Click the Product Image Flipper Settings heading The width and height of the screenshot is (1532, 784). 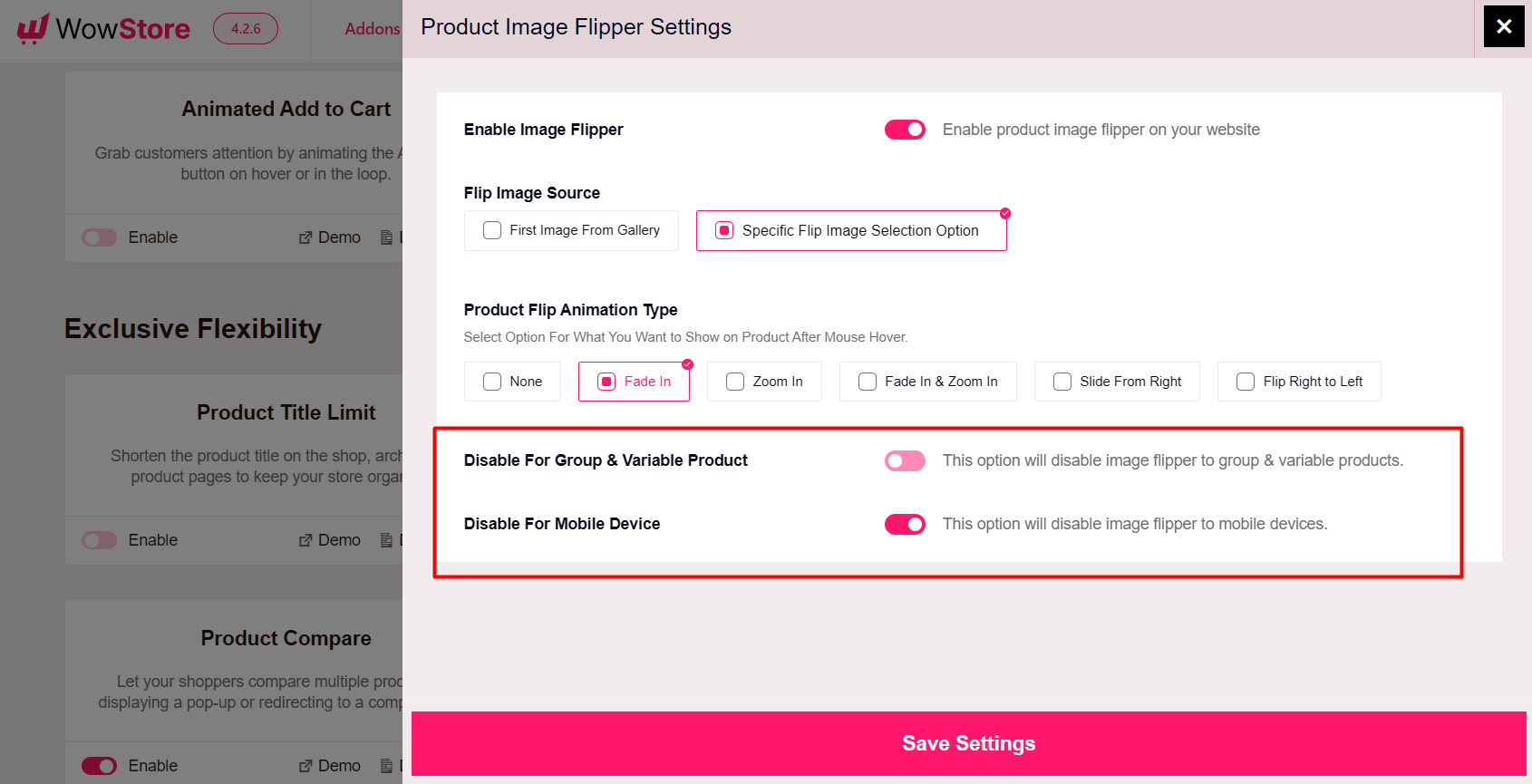coord(576,27)
